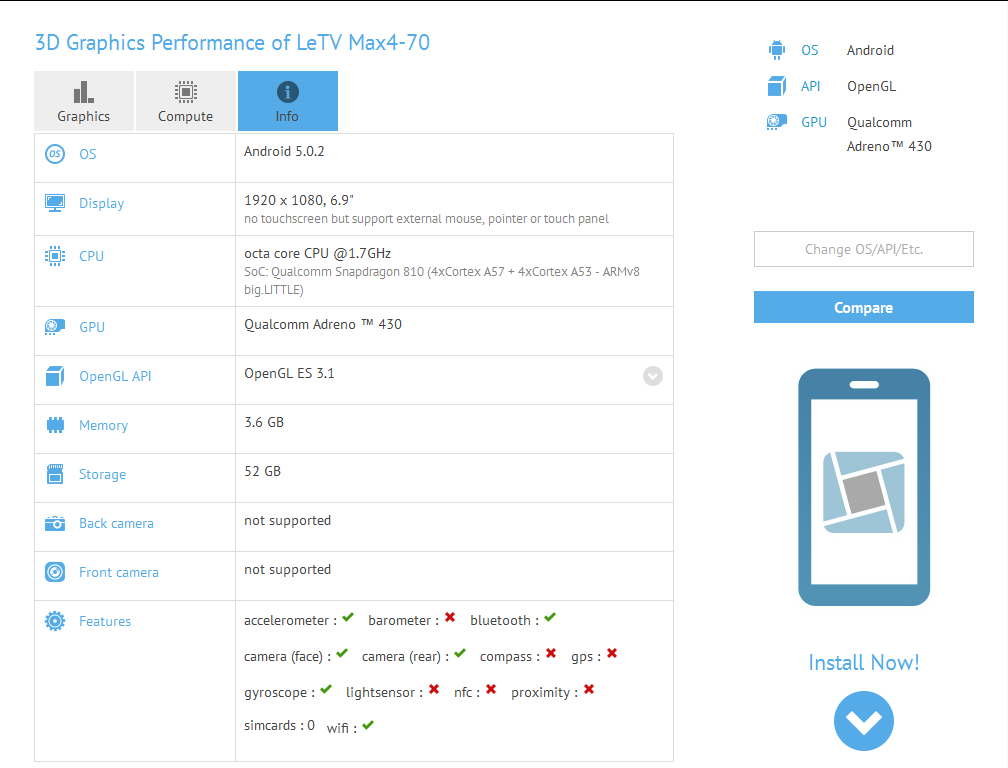Screen dimensions: 1008x768
Task: Click the Memory label
Action: [x=104, y=425]
